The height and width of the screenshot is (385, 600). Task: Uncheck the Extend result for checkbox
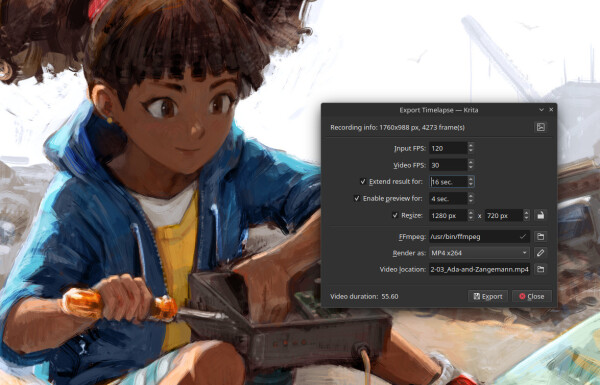click(x=363, y=181)
